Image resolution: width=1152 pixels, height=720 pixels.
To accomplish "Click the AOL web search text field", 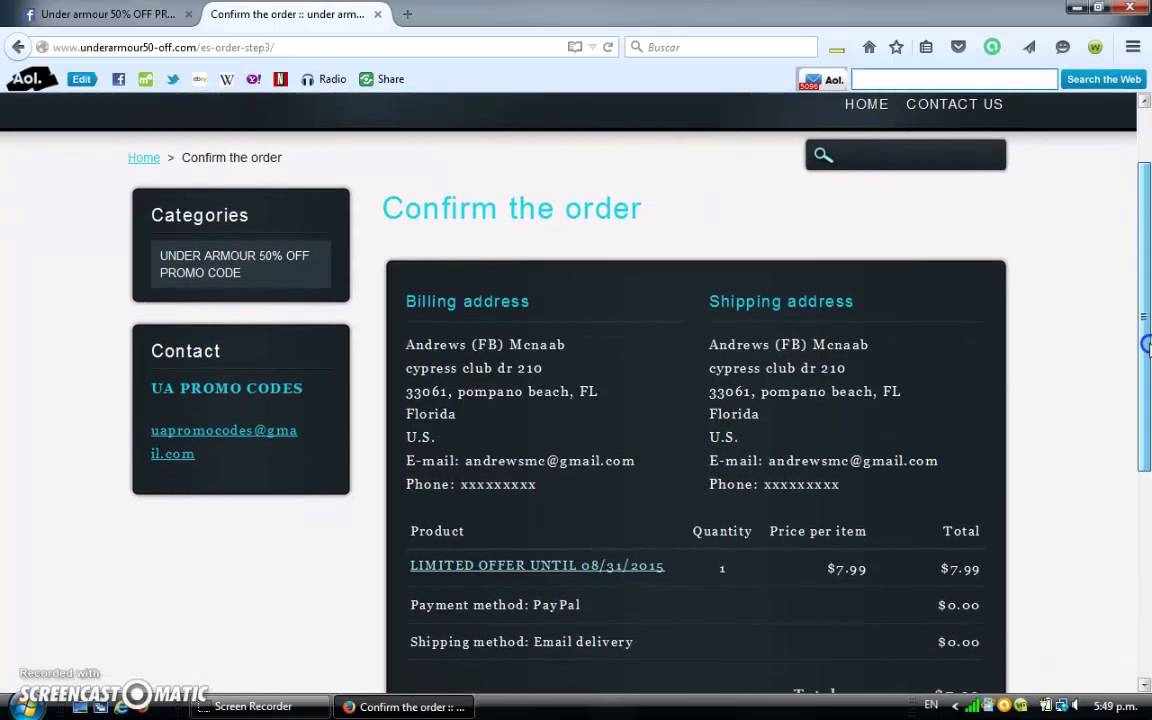I will pos(954,79).
